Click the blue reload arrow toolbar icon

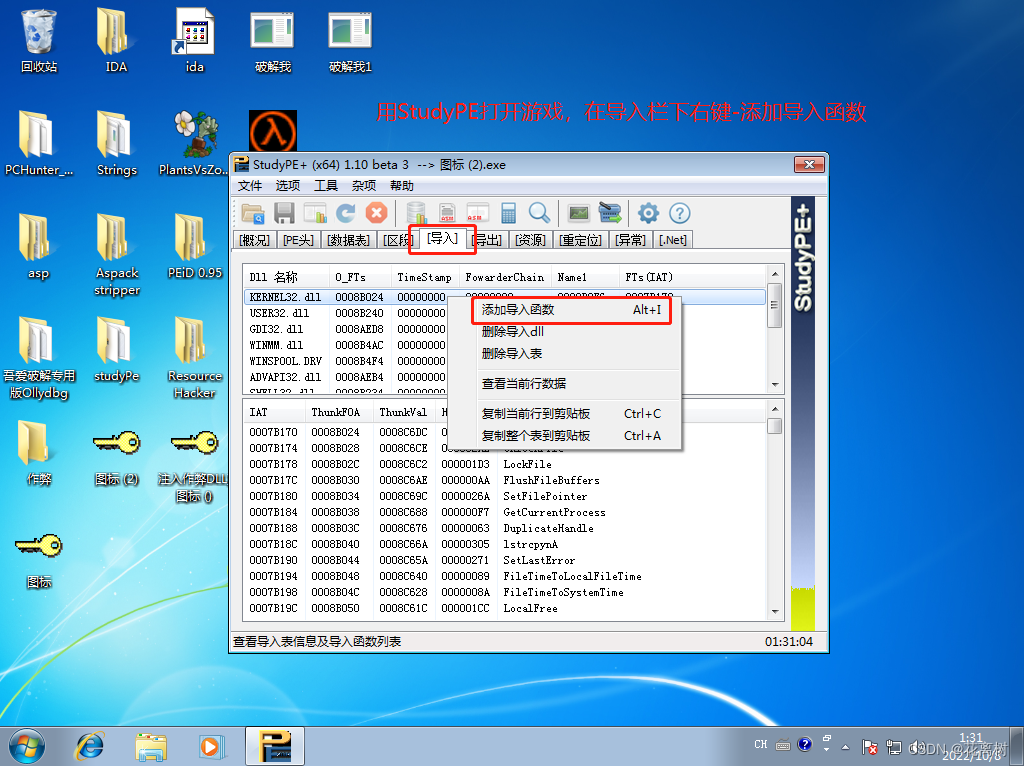[345, 213]
